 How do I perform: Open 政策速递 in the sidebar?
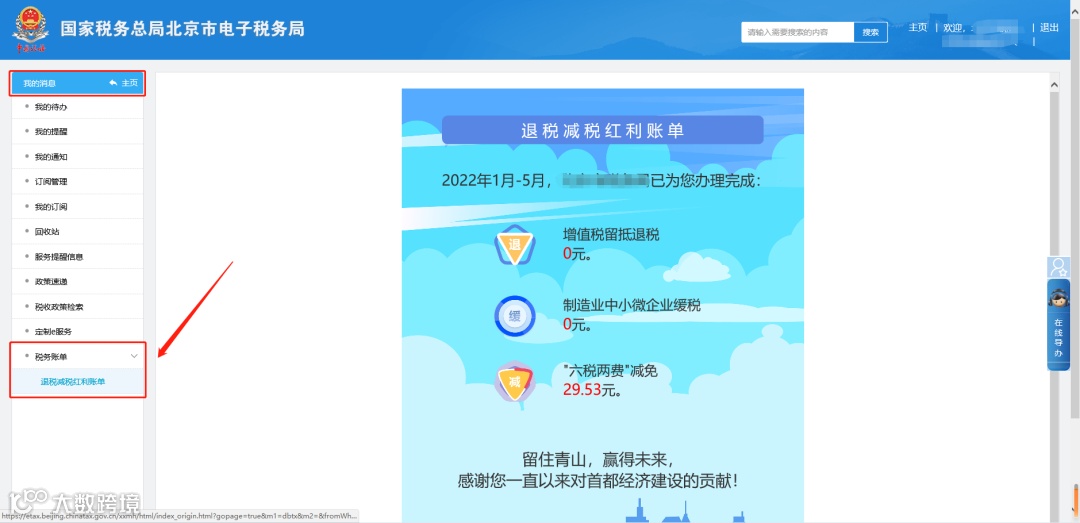point(77,281)
